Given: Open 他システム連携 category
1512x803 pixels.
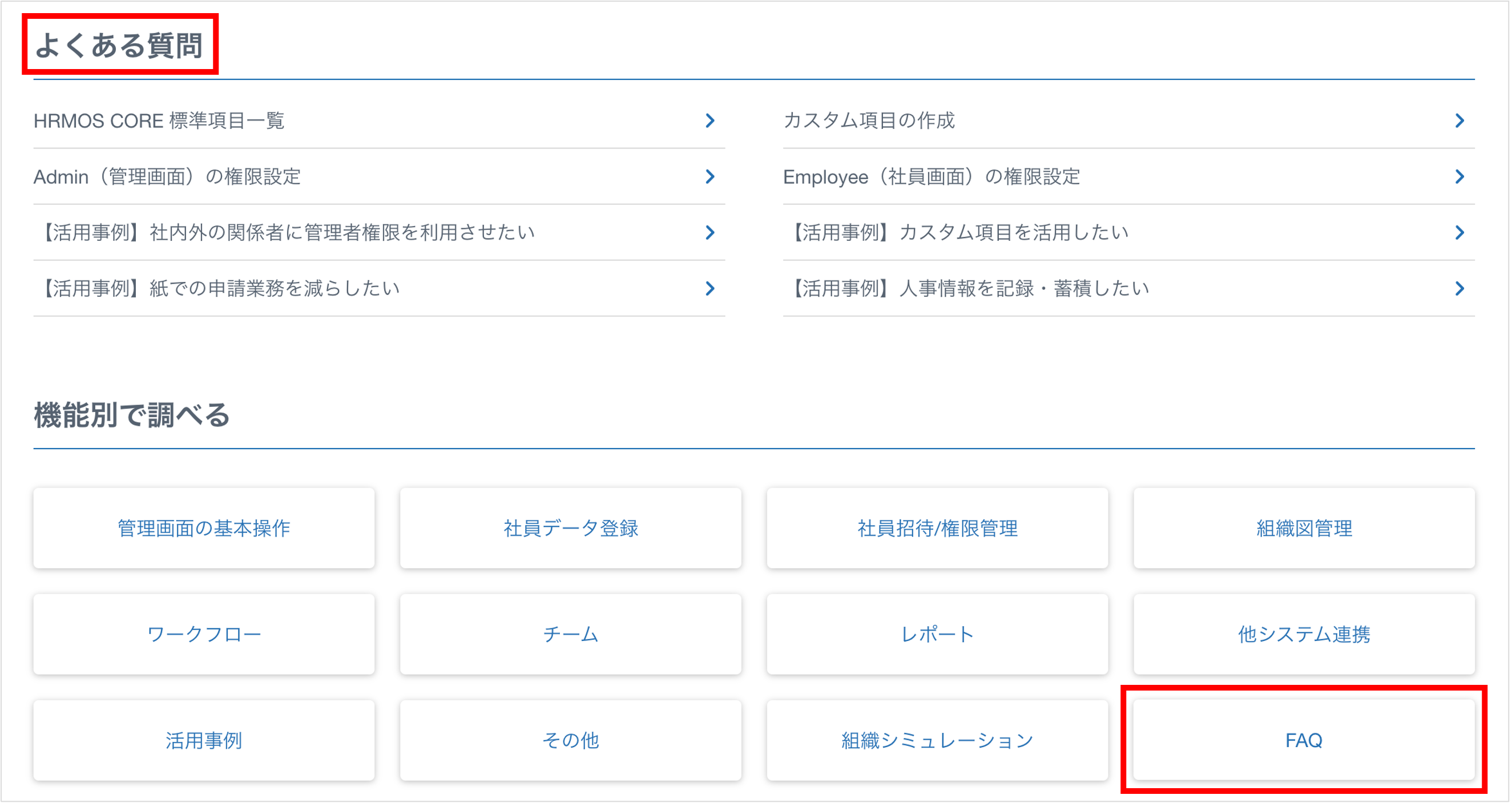Looking at the screenshot, I should click(x=1303, y=634).
